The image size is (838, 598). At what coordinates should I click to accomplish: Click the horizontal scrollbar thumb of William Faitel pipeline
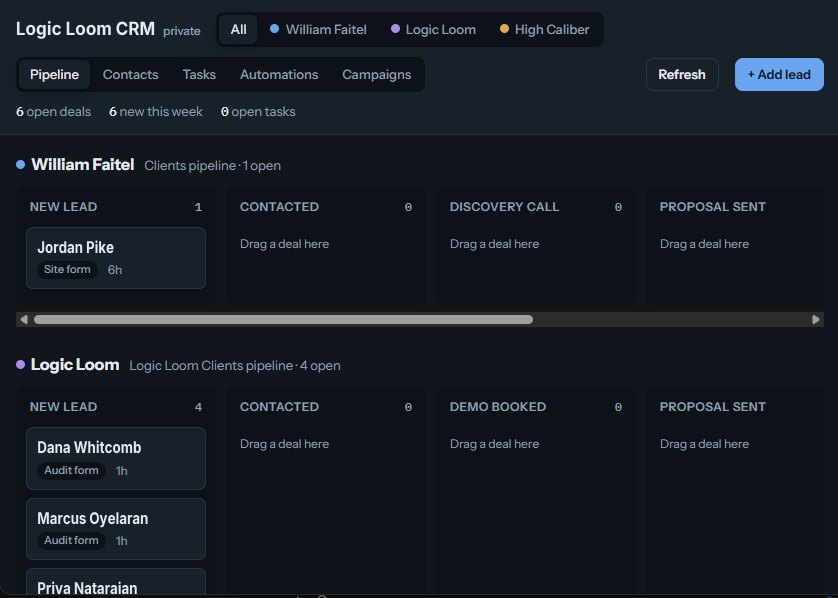tap(283, 320)
